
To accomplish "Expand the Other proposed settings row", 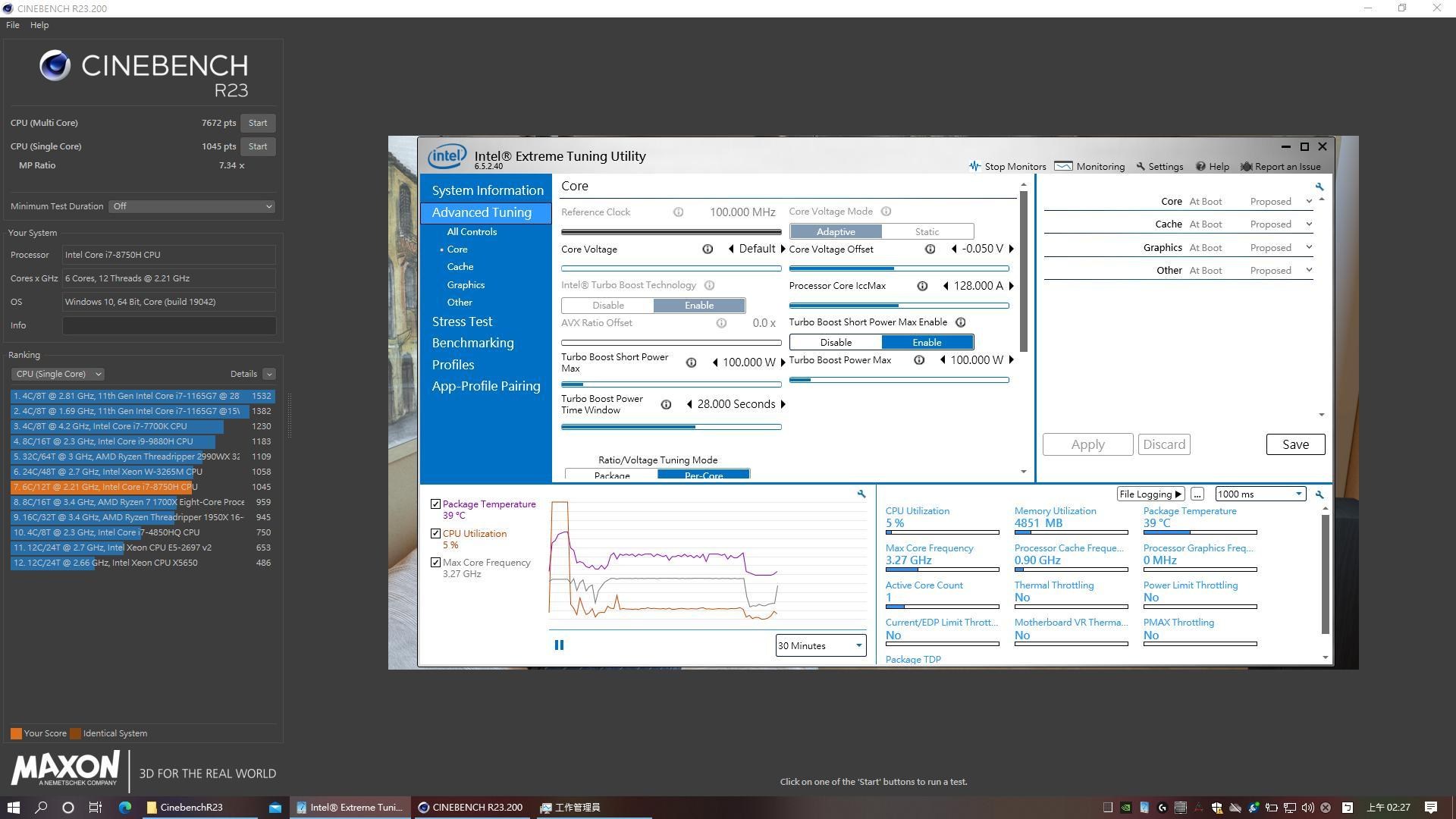I will click(1309, 271).
